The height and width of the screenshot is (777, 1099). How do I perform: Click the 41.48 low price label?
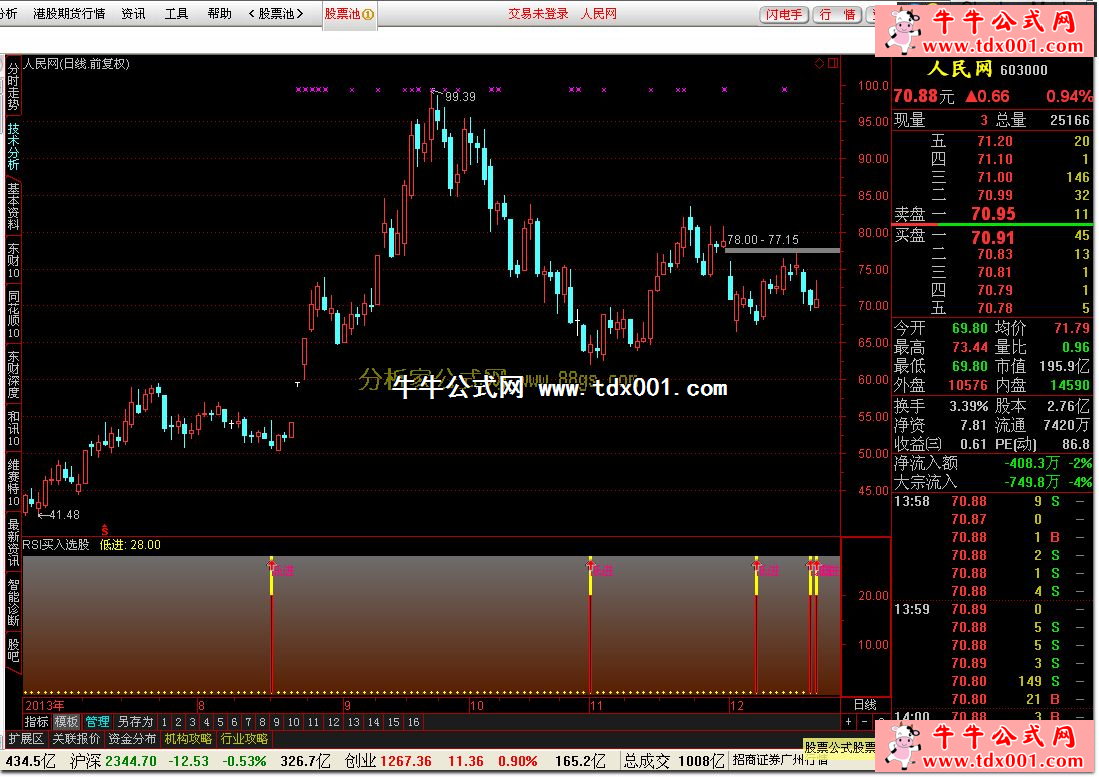[x=64, y=515]
